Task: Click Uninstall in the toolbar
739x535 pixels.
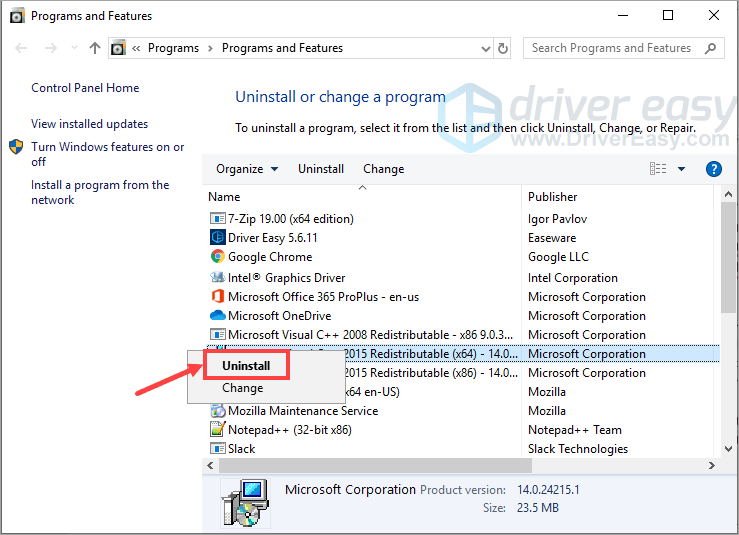Action: [321, 169]
